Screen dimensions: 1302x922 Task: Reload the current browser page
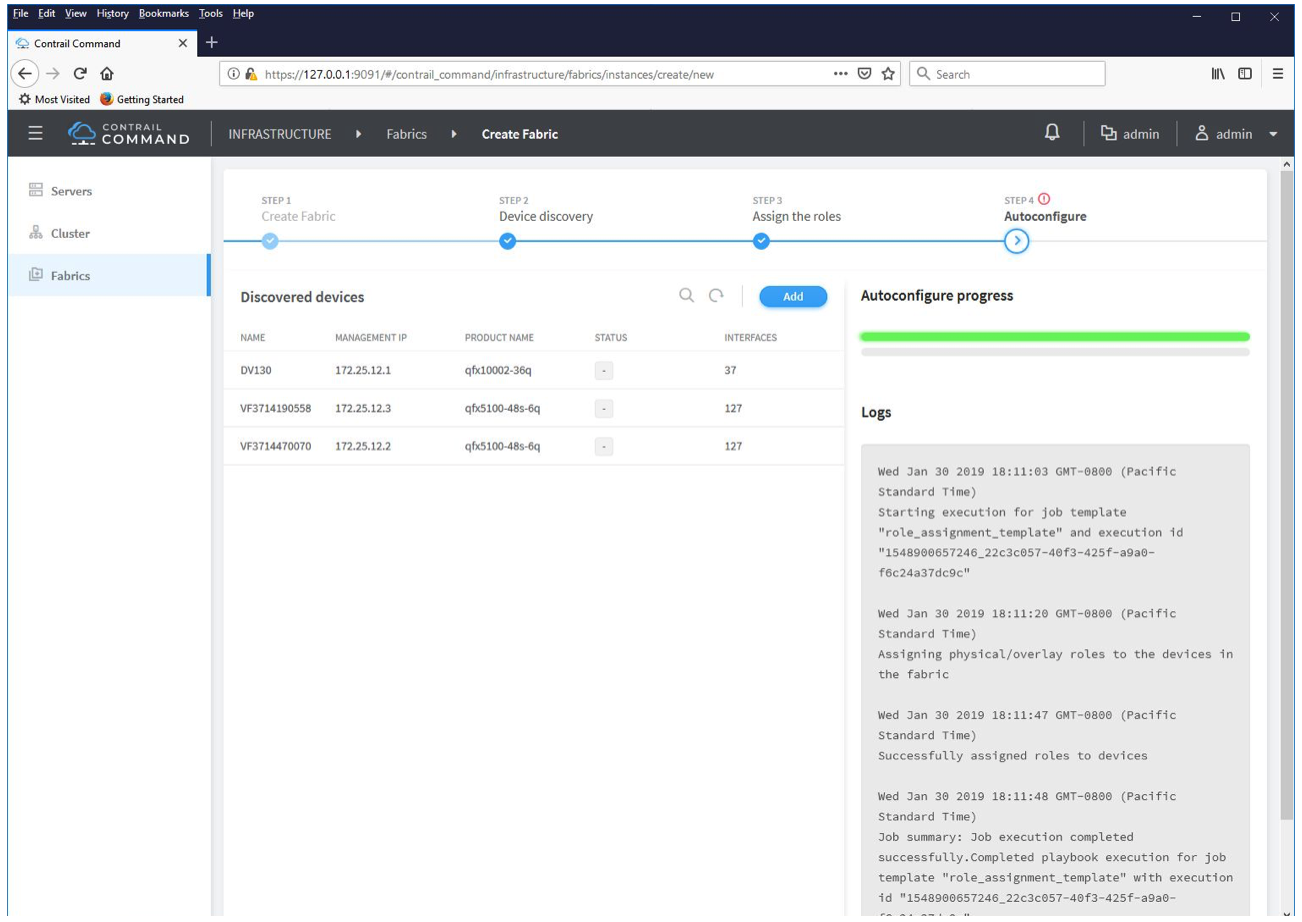78,74
